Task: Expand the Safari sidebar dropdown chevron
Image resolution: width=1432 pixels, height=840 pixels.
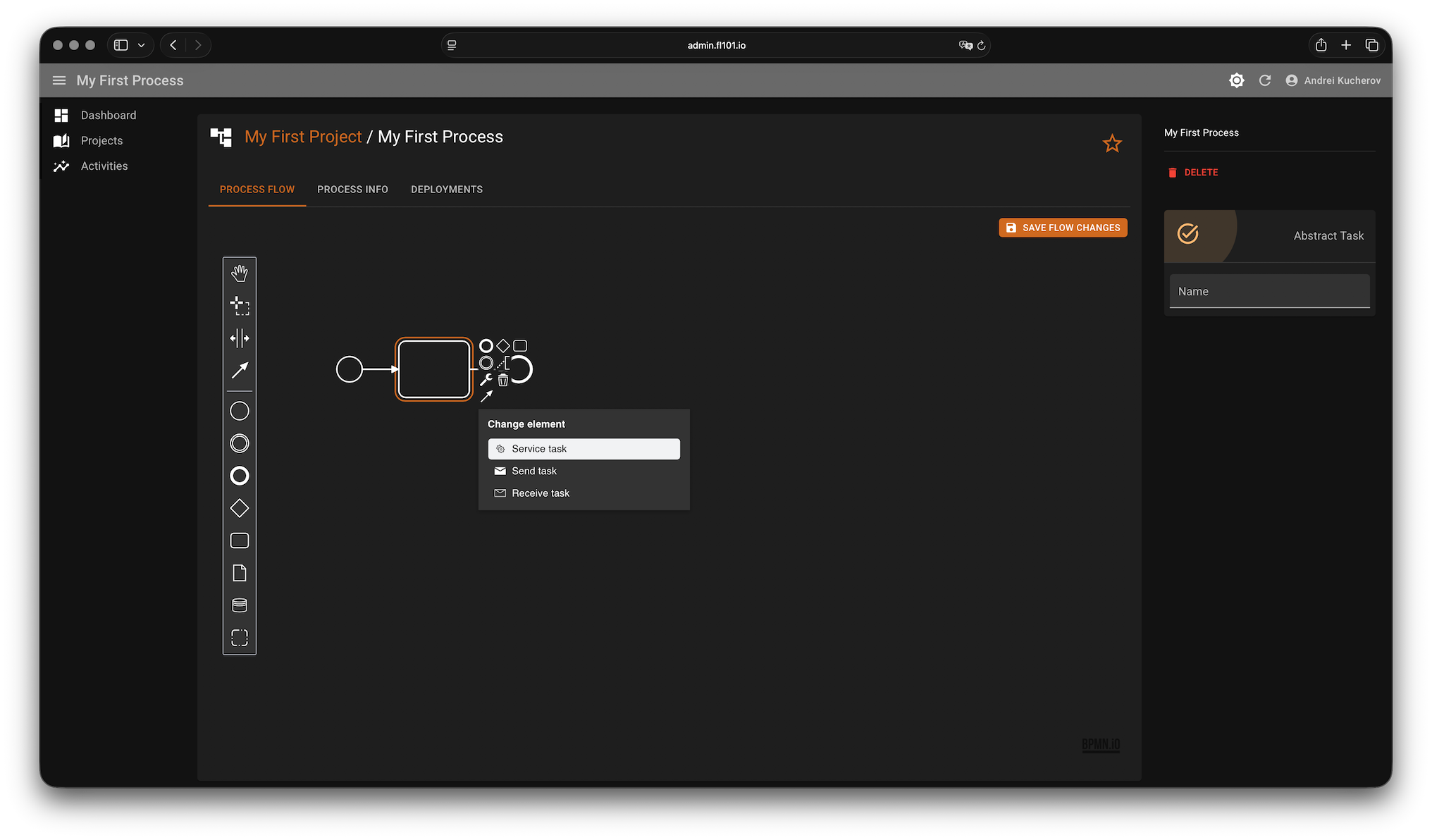Action: 141,45
